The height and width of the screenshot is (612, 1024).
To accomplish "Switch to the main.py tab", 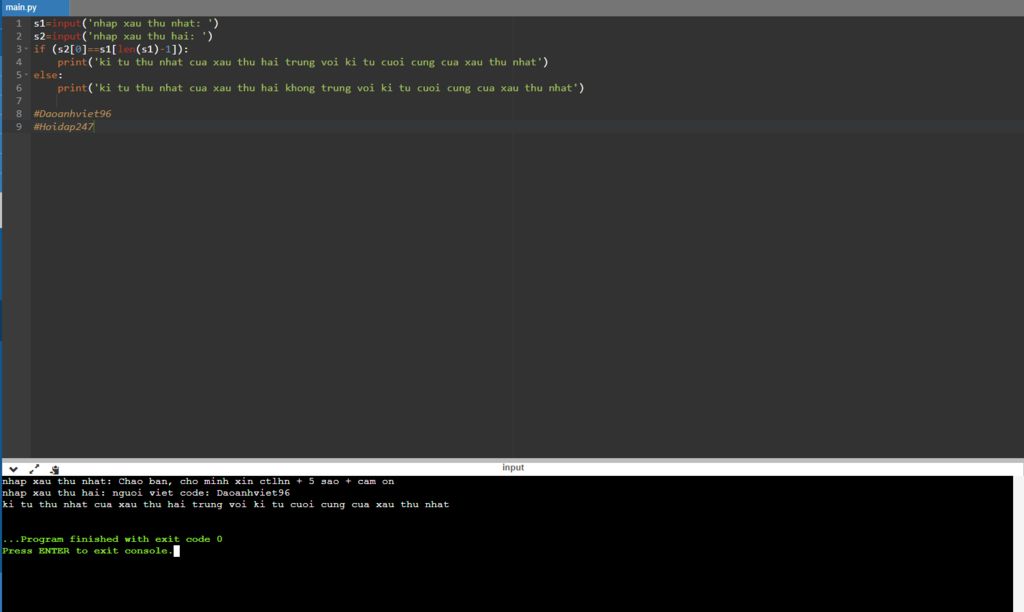I will pyautogui.click(x=34, y=7).
